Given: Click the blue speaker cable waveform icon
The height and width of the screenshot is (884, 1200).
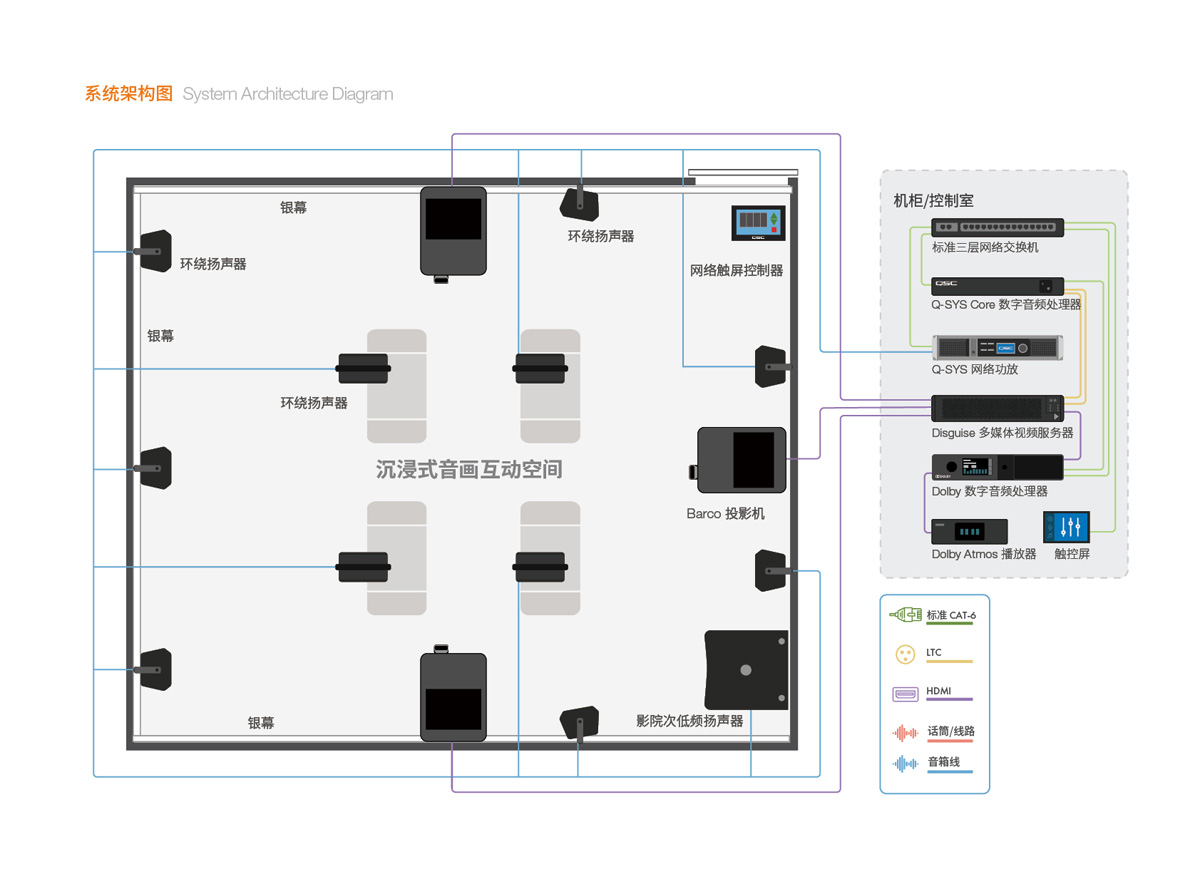Looking at the screenshot, I should (906, 764).
